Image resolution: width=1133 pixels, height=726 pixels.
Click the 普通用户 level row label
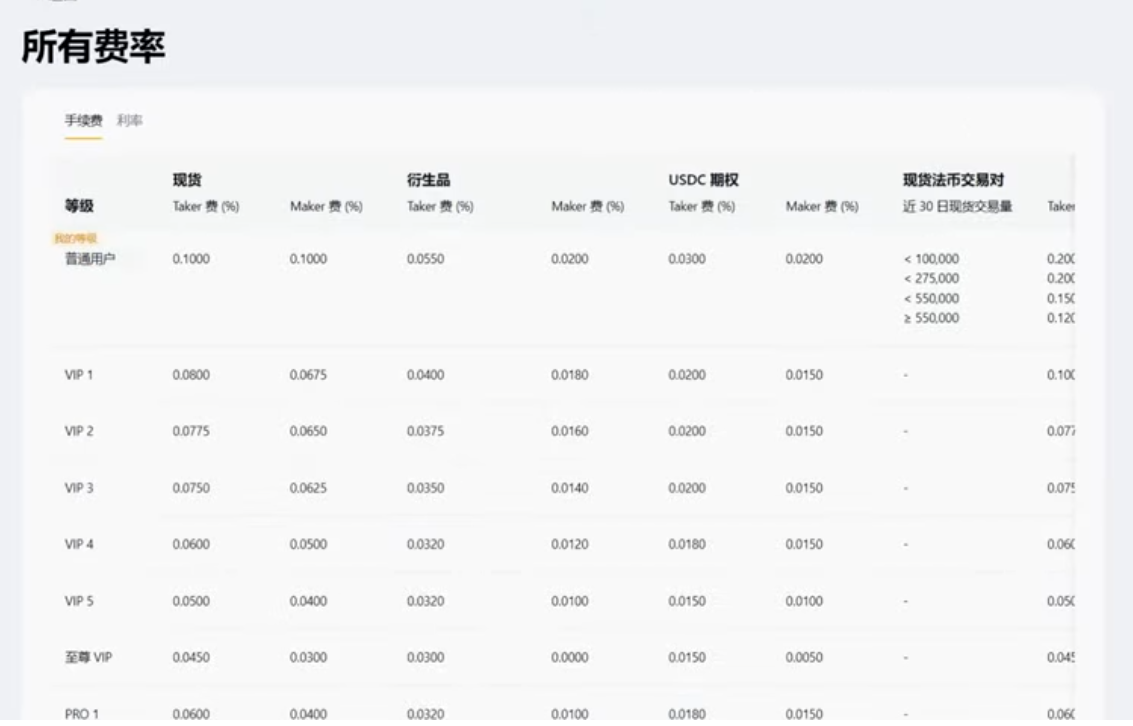pyautogui.click(x=90, y=259)
